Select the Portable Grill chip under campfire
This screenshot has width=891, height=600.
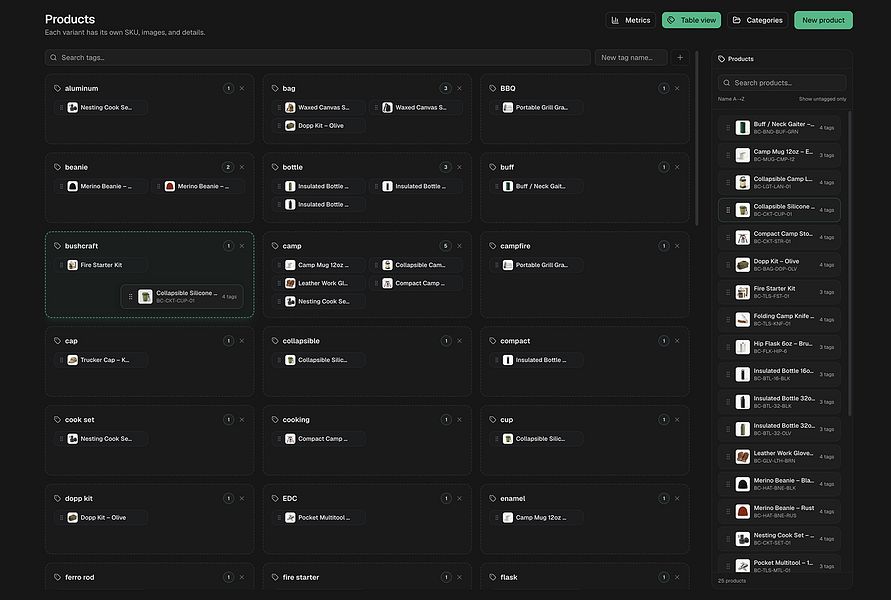[537, 265]
